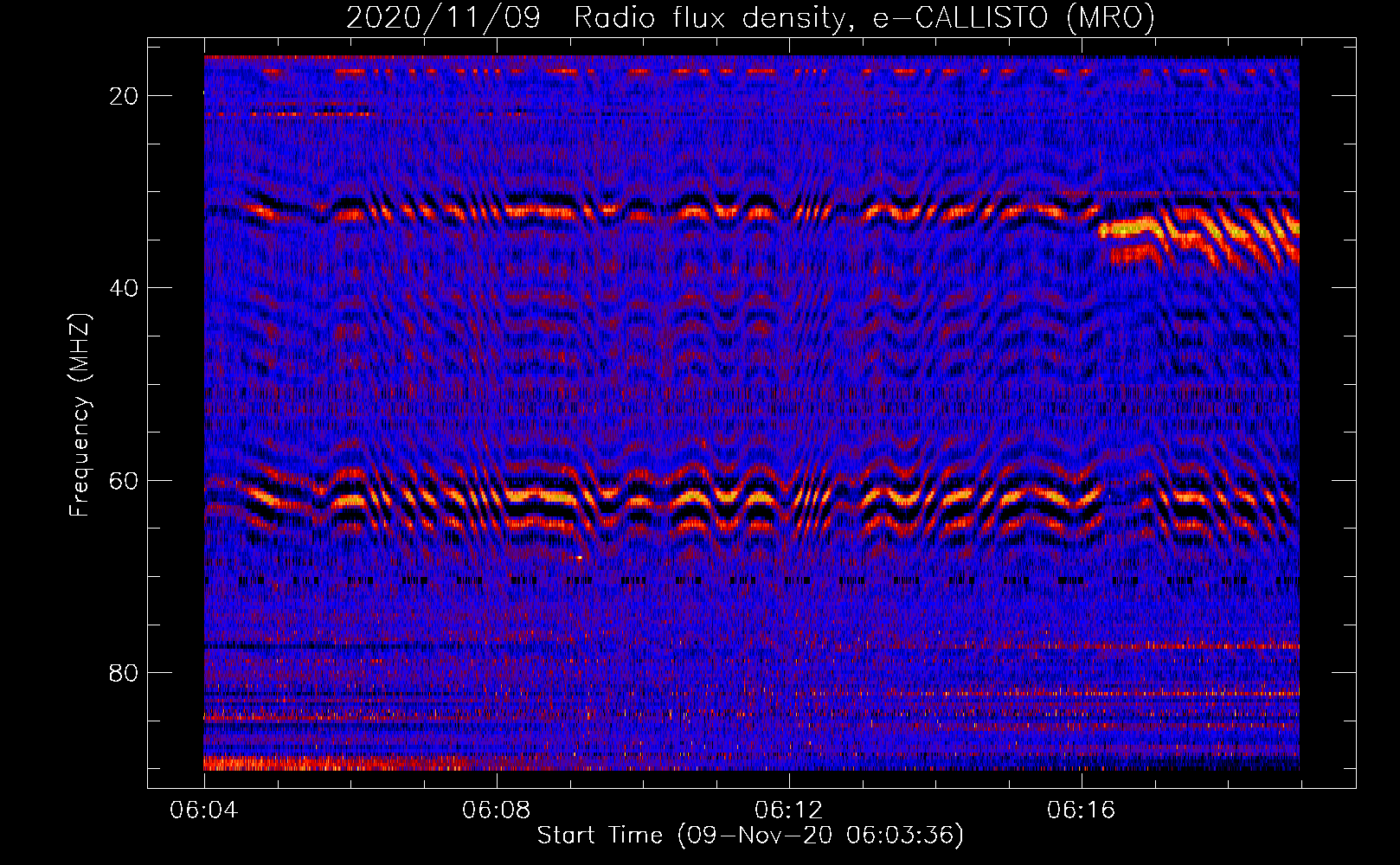The height and width of the screenshot is (865, 1400).
Task: Click the "20" frequency tick label
Action: 125,96
